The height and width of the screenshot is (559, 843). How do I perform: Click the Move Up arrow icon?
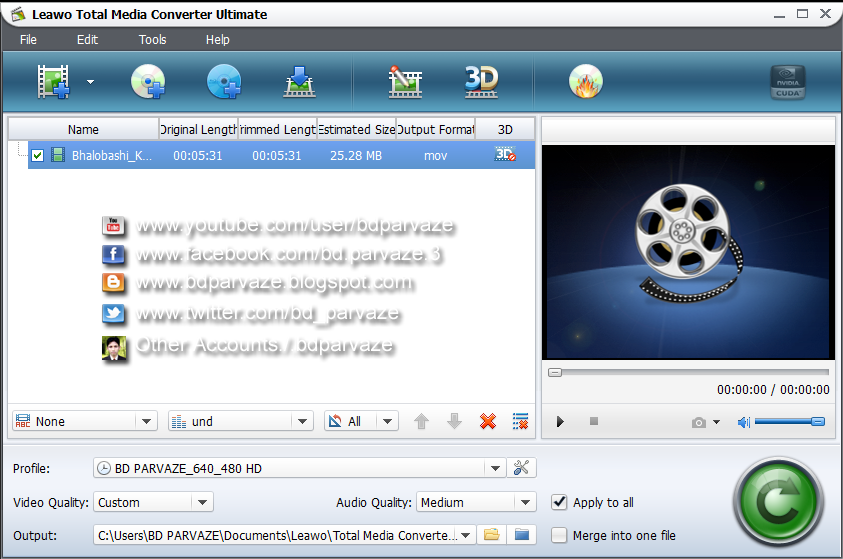(422, 421)
